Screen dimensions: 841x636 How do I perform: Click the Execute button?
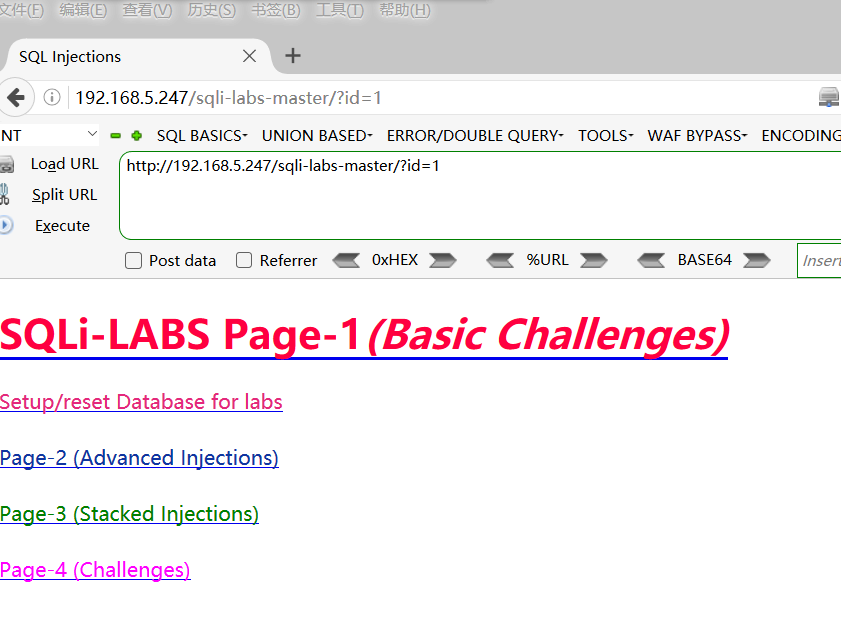62,226
